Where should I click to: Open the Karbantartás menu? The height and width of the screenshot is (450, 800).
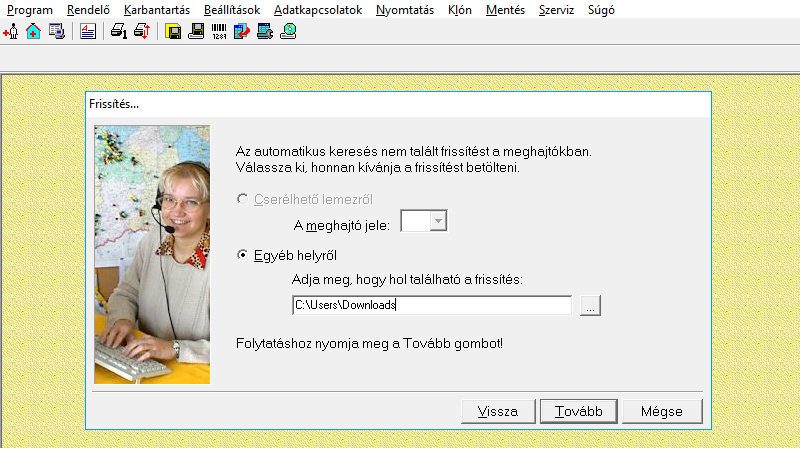[x=157, y=10]
